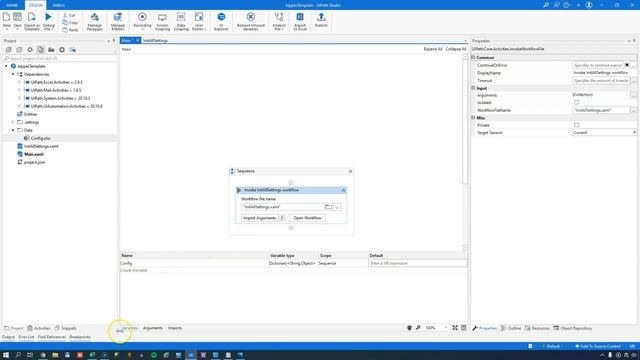
Task: Launch Data Scraping wizard
Action: pos(181,21)
